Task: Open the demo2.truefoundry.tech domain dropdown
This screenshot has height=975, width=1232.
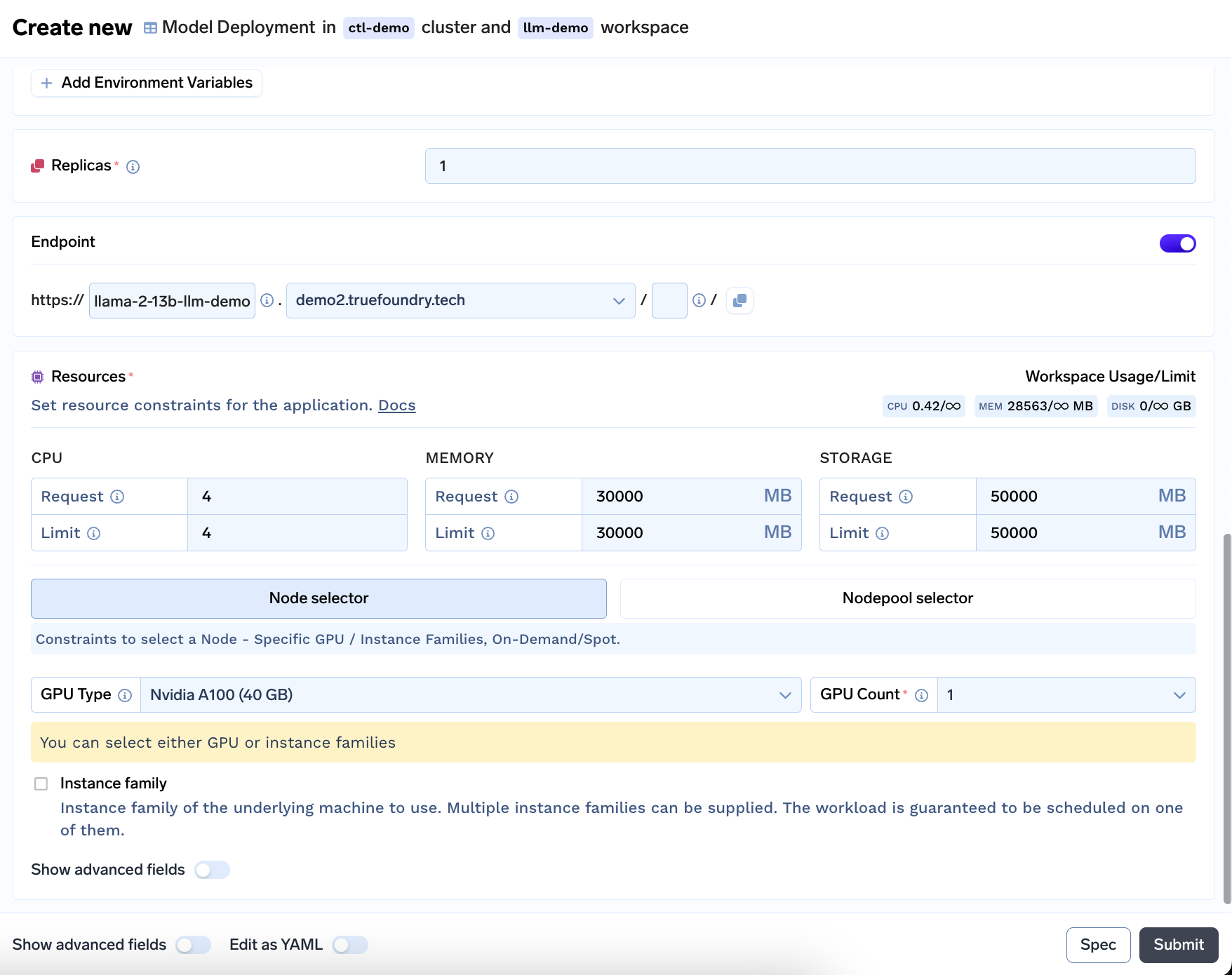Action: 461,300
